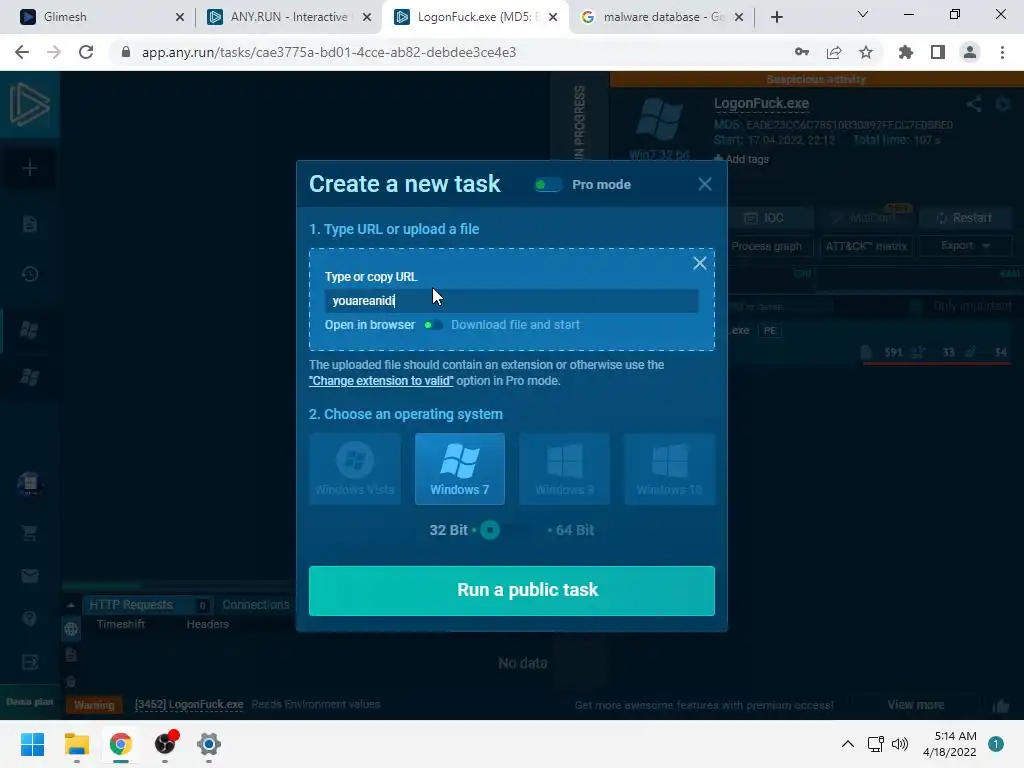The height and width of the screenshot is (768, 1024).
Task: Select Download file and start option
Action: 515,325
